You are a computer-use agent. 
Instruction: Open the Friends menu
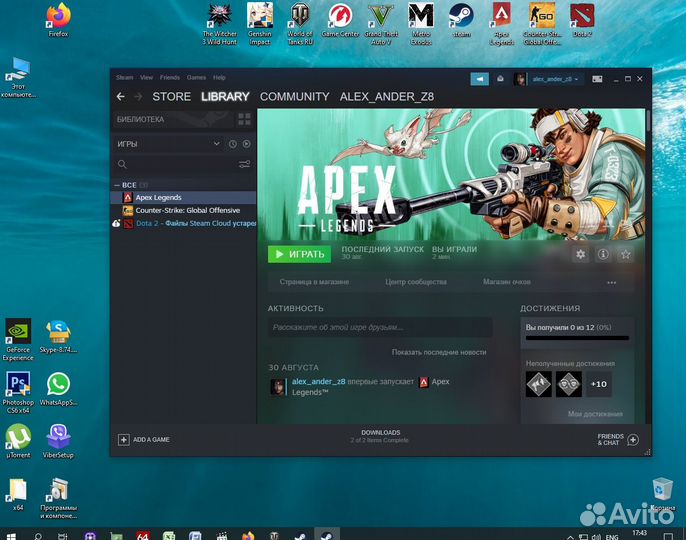[x=170, y=77]
